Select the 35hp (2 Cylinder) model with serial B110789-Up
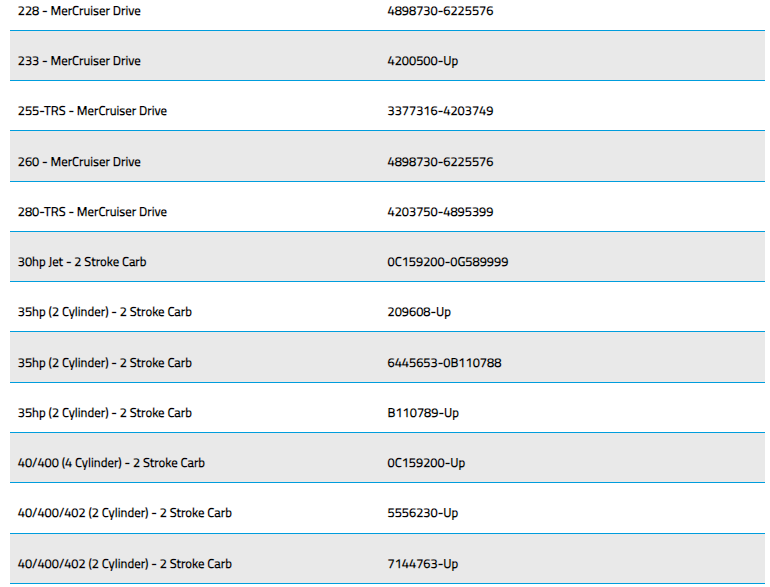Screen dimensions: 770x587 click(x=105, y=413)
